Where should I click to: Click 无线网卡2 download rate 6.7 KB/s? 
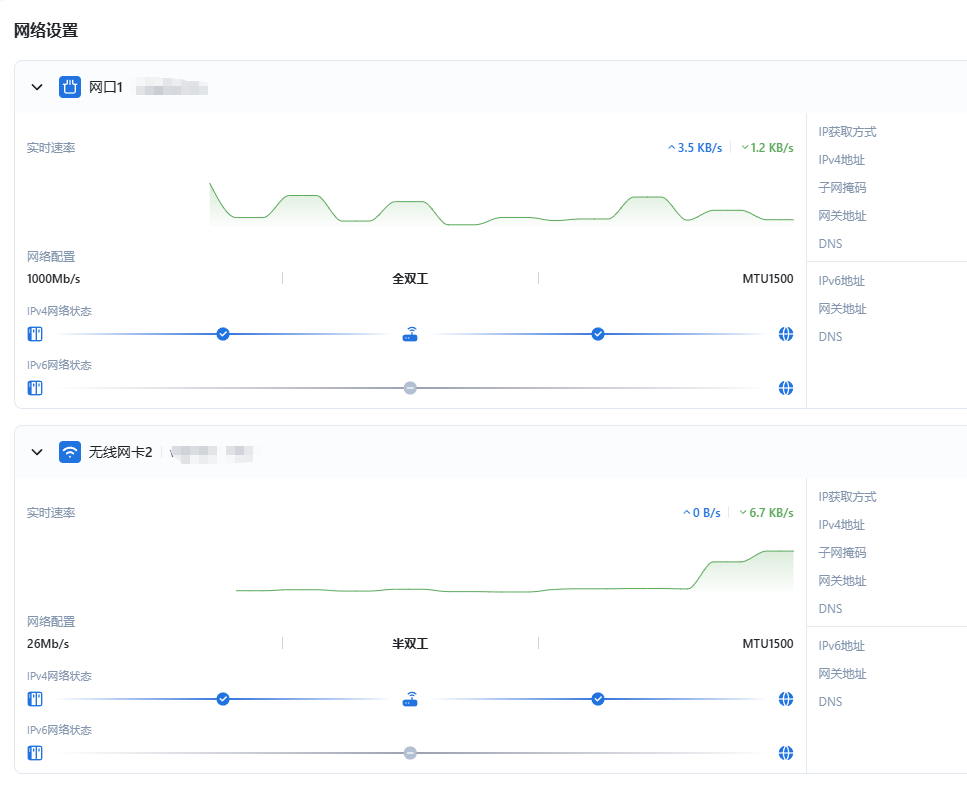[767, 513]
